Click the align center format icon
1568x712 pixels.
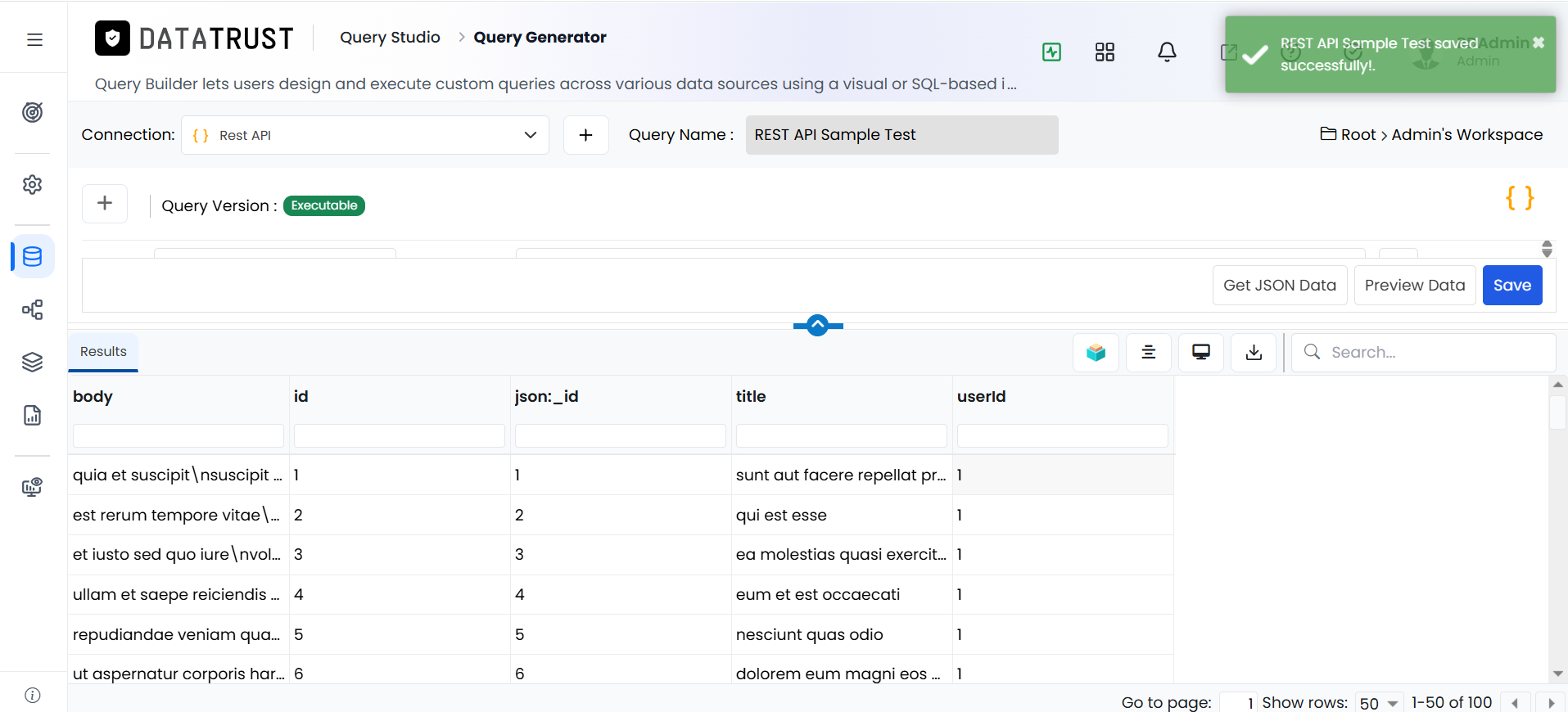tap(1149, 353)
